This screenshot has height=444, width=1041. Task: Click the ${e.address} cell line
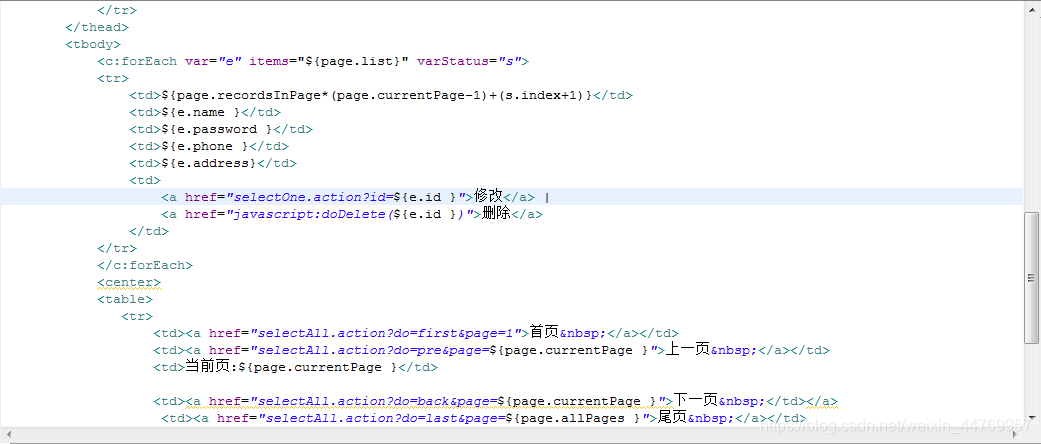212,163
